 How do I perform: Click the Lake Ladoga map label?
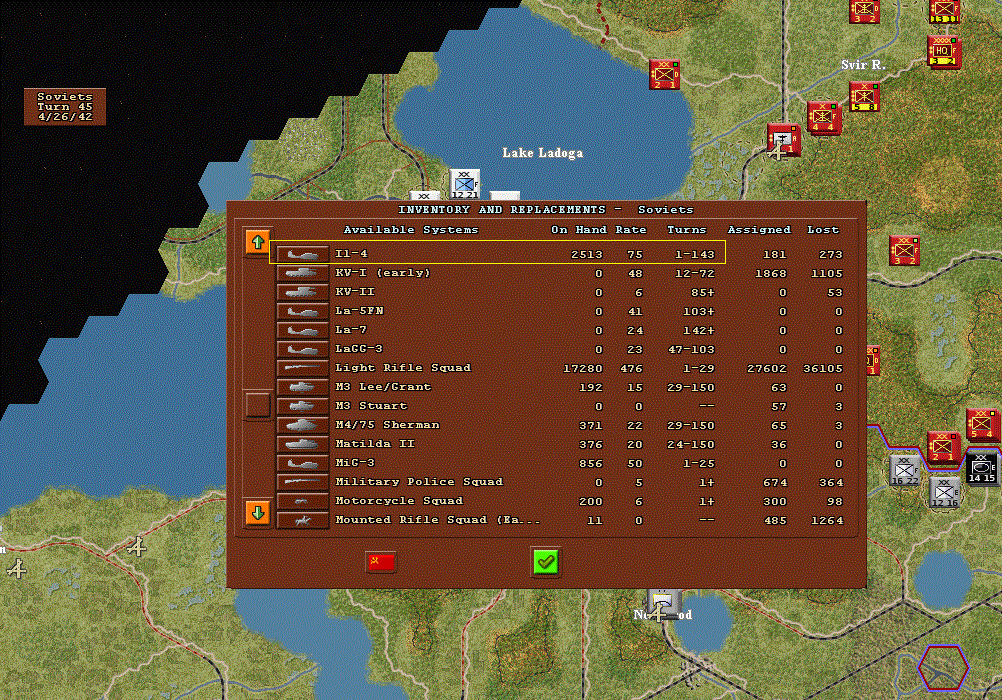point(543,153)
